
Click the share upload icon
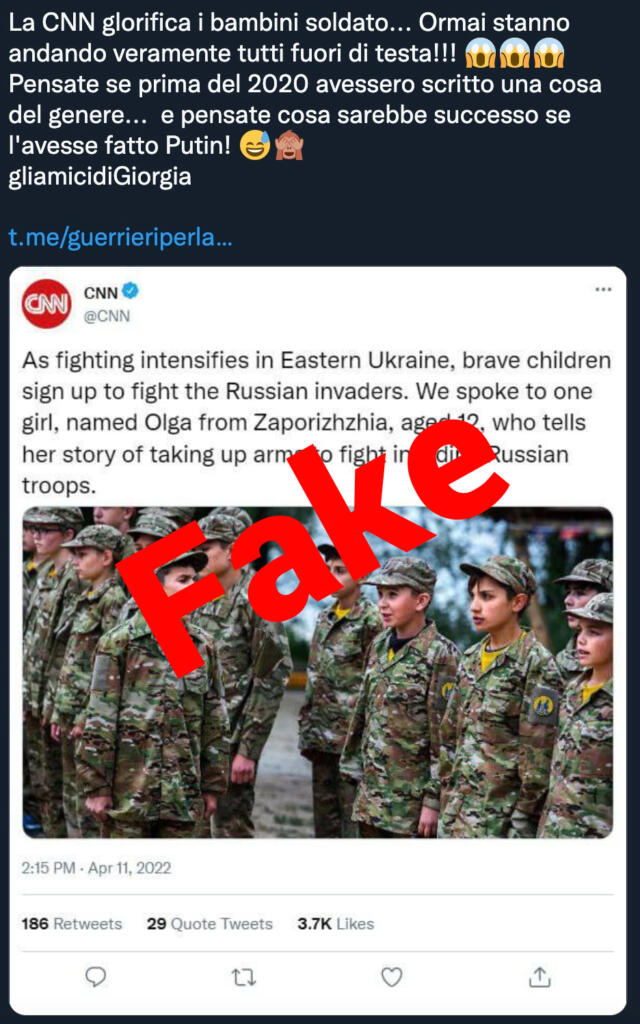[539, 977]
